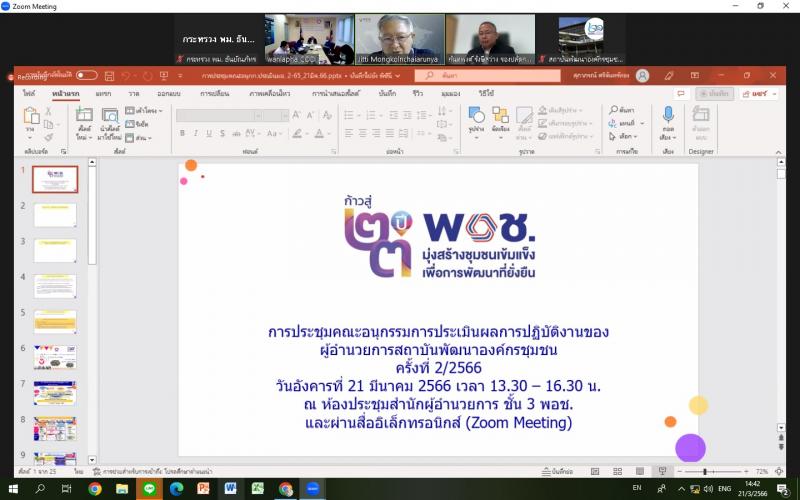This screenshot has height=500, width=800.
Task: Open the Replace dropdown arrow
Action: coord(642,123)
